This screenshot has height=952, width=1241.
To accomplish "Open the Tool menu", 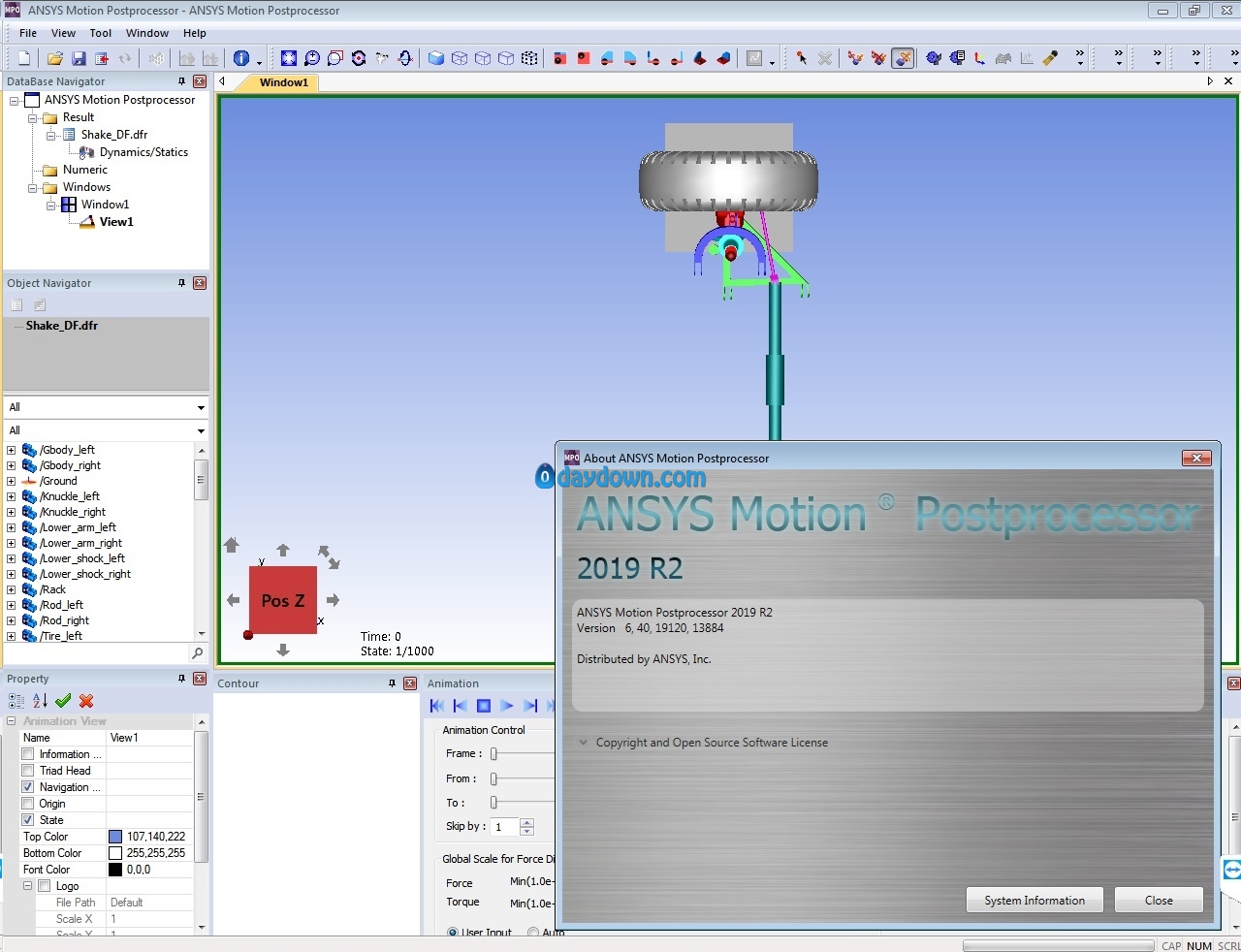I will (x=101, y=33).
